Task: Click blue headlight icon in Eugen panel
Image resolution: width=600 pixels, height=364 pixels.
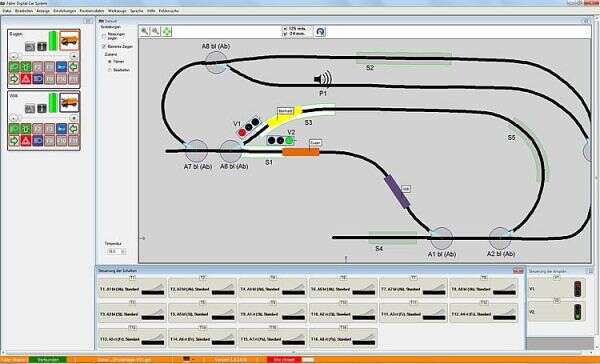Action: pos(38,79)
